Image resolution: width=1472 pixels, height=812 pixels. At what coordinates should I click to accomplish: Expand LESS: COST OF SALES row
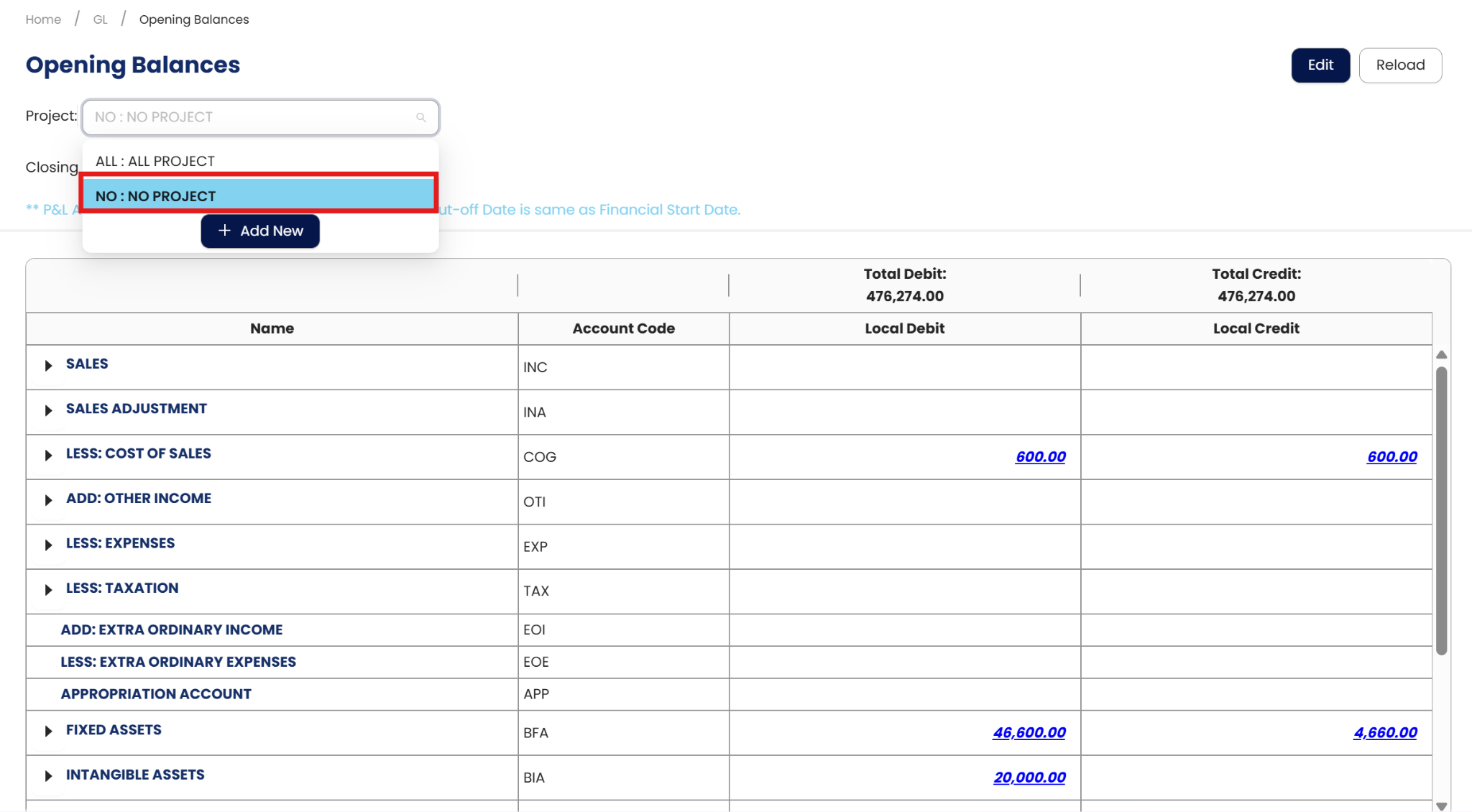tap(48, 456)
